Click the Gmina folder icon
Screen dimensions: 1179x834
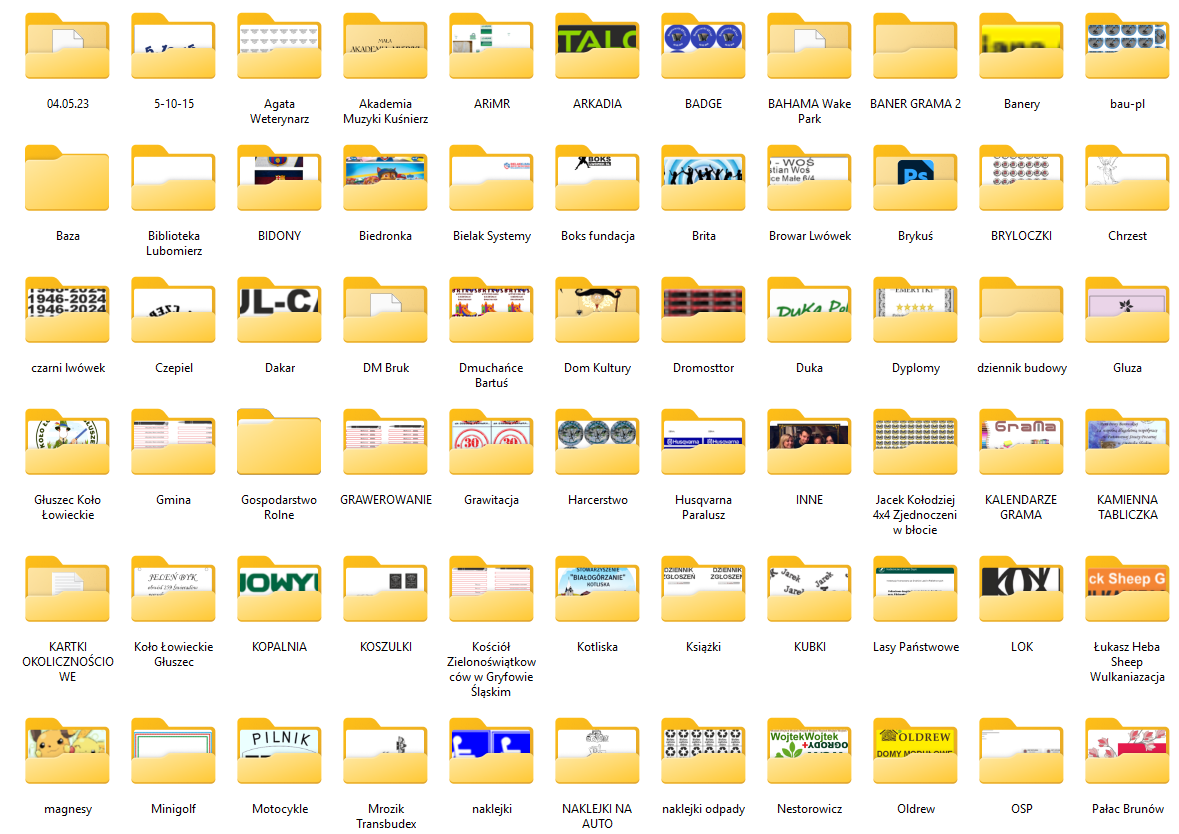pyautogui.click(x=173, y=442)
